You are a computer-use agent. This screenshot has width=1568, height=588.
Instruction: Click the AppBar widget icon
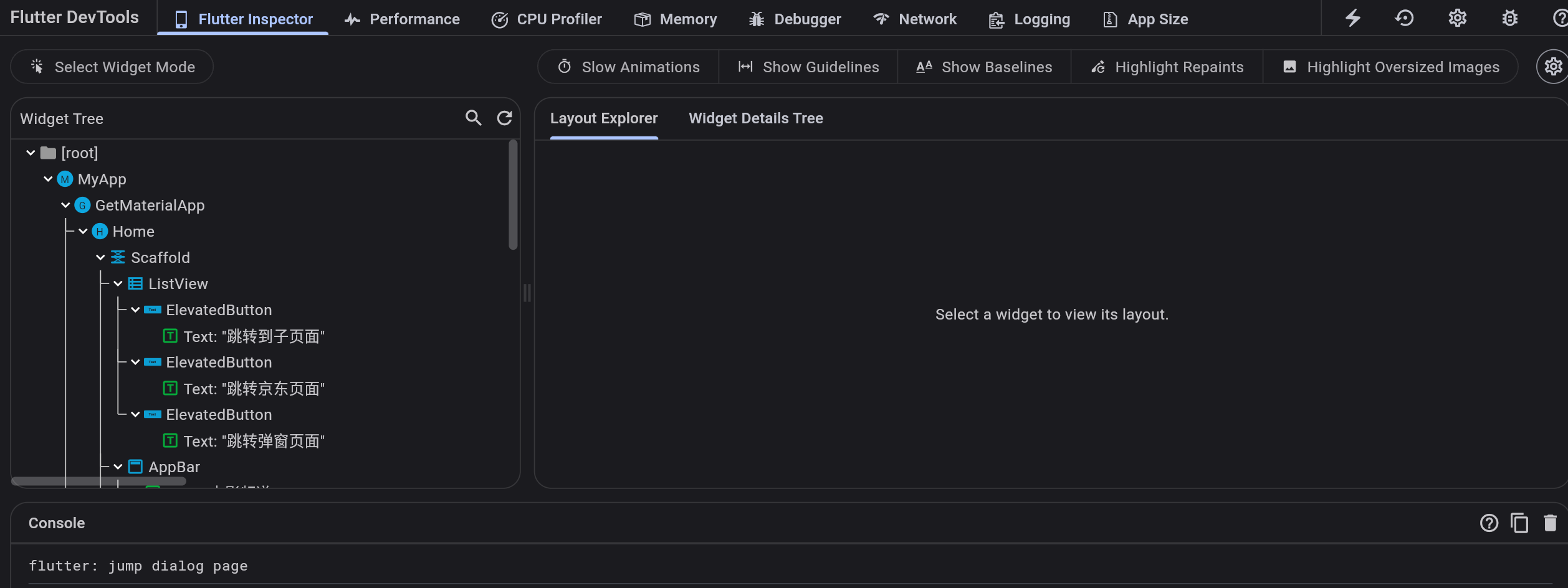tap(135, 467)
